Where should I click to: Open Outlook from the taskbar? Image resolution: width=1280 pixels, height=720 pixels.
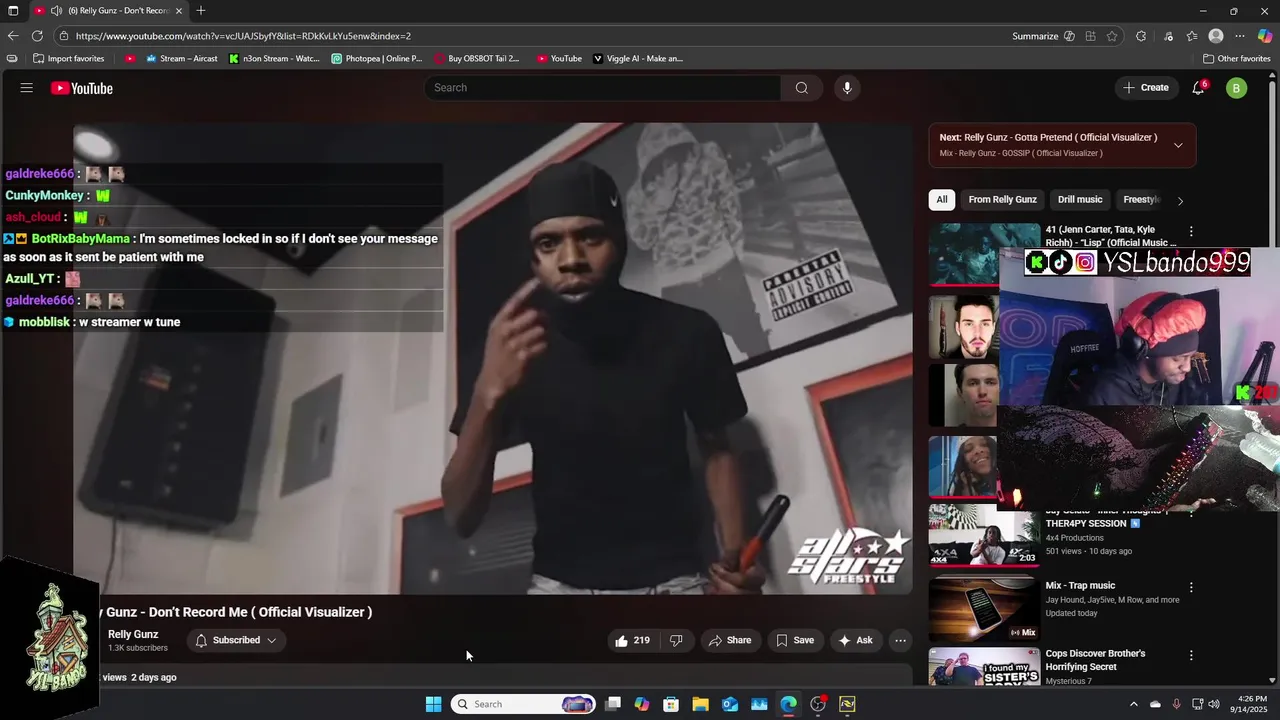(x=730, y=704)
